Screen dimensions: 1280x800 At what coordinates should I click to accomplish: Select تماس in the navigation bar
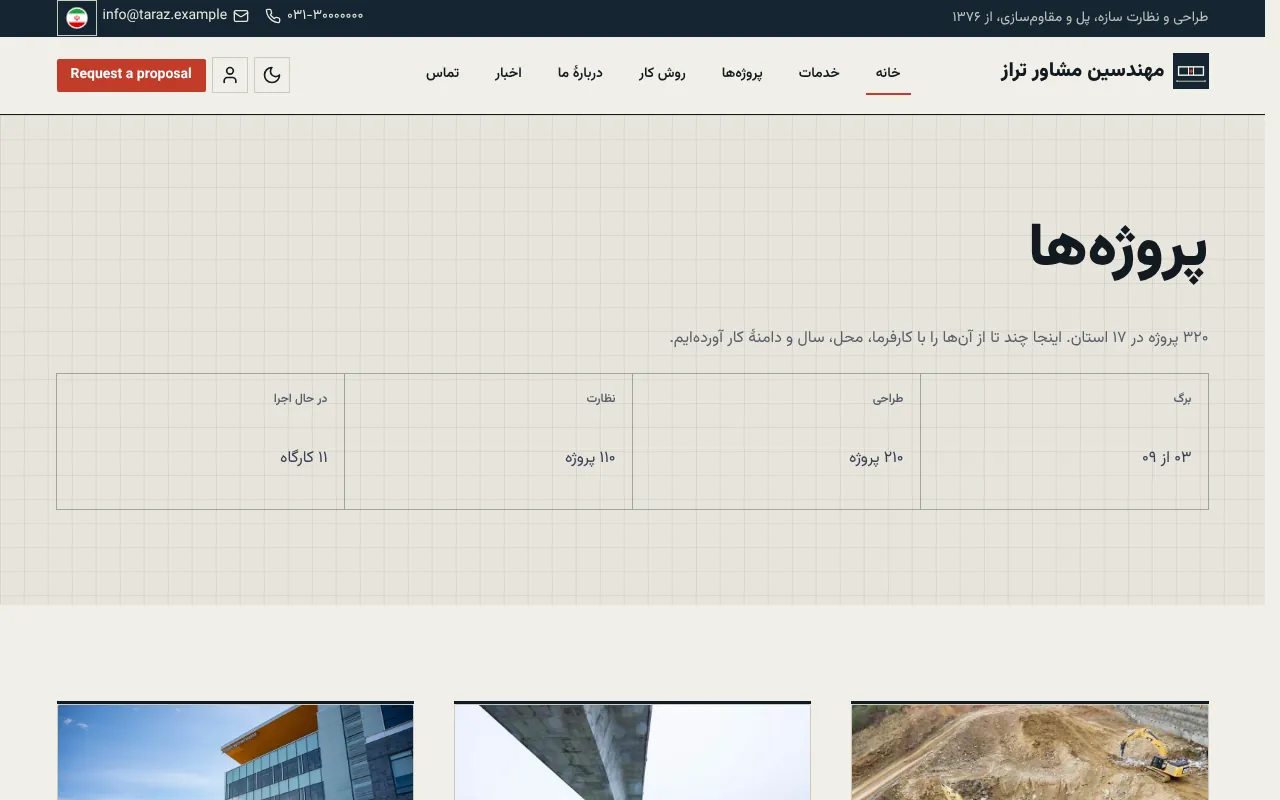(443, 73)
